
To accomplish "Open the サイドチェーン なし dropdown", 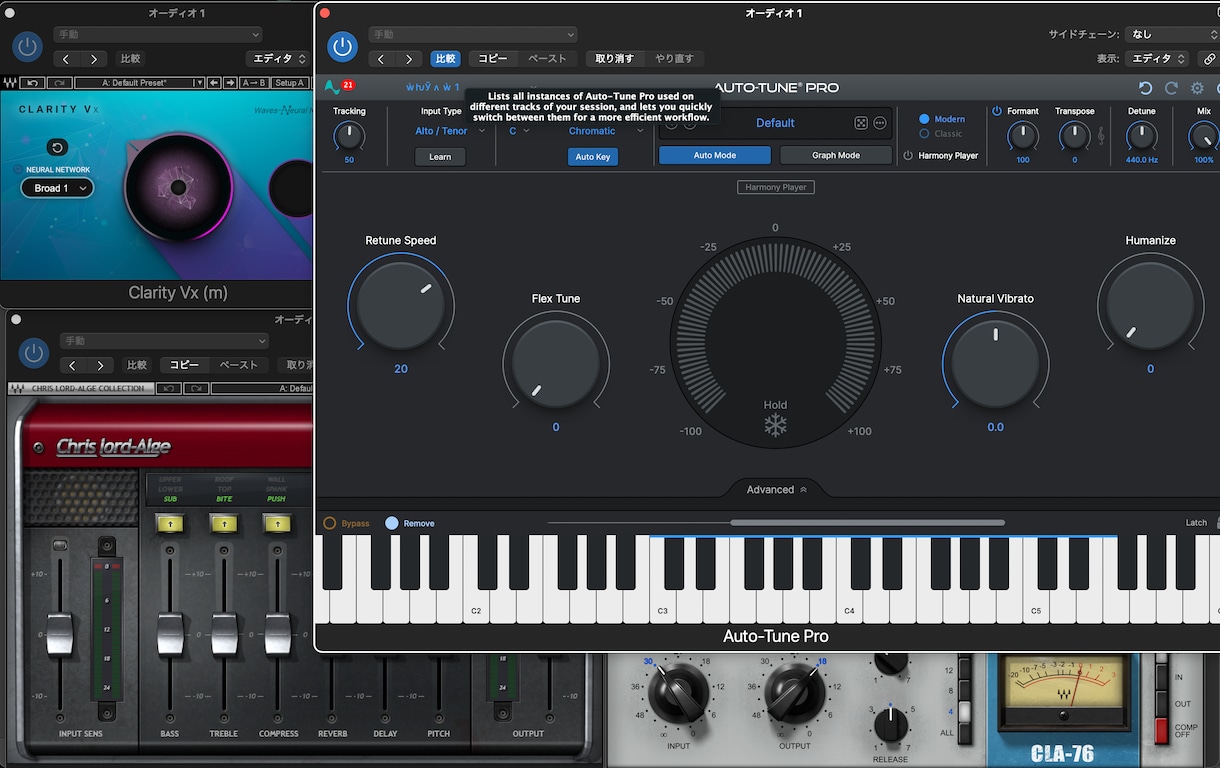I will [x=1171, y=35].
